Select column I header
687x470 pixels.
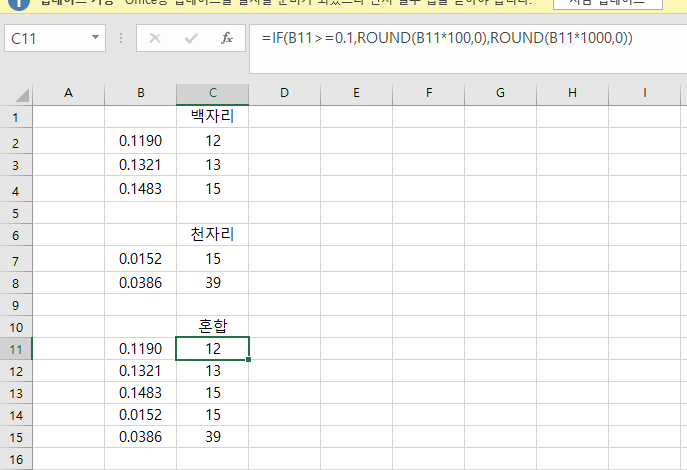[x=645, y=93]
